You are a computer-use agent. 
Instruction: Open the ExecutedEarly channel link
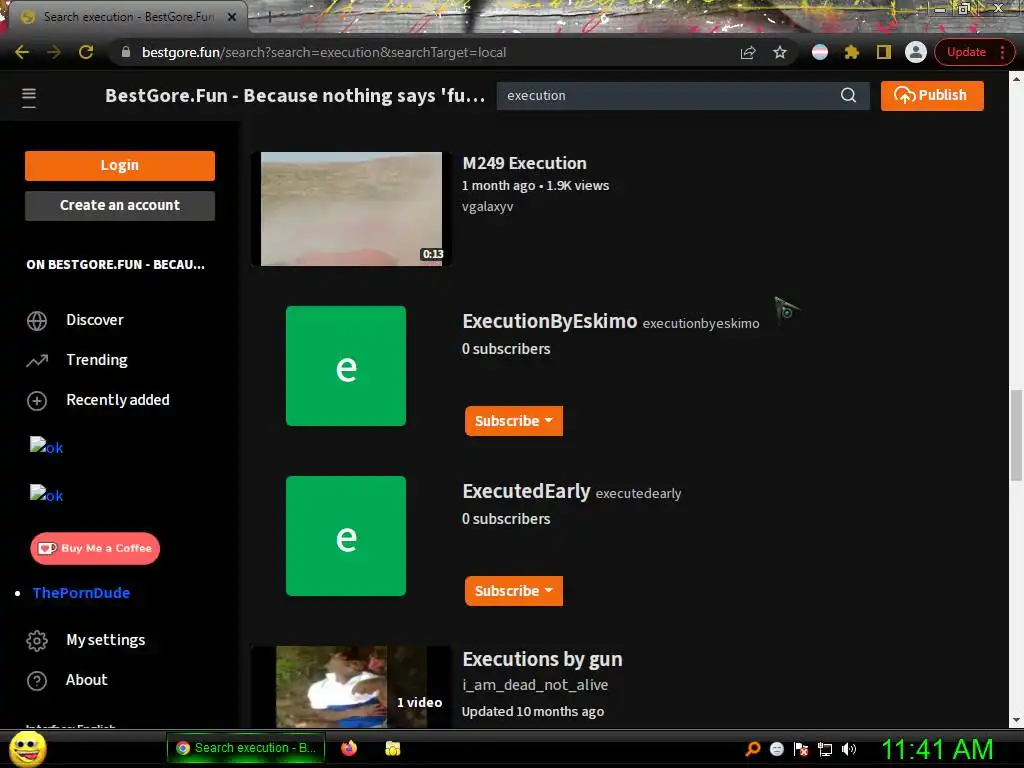coord(526,491)
